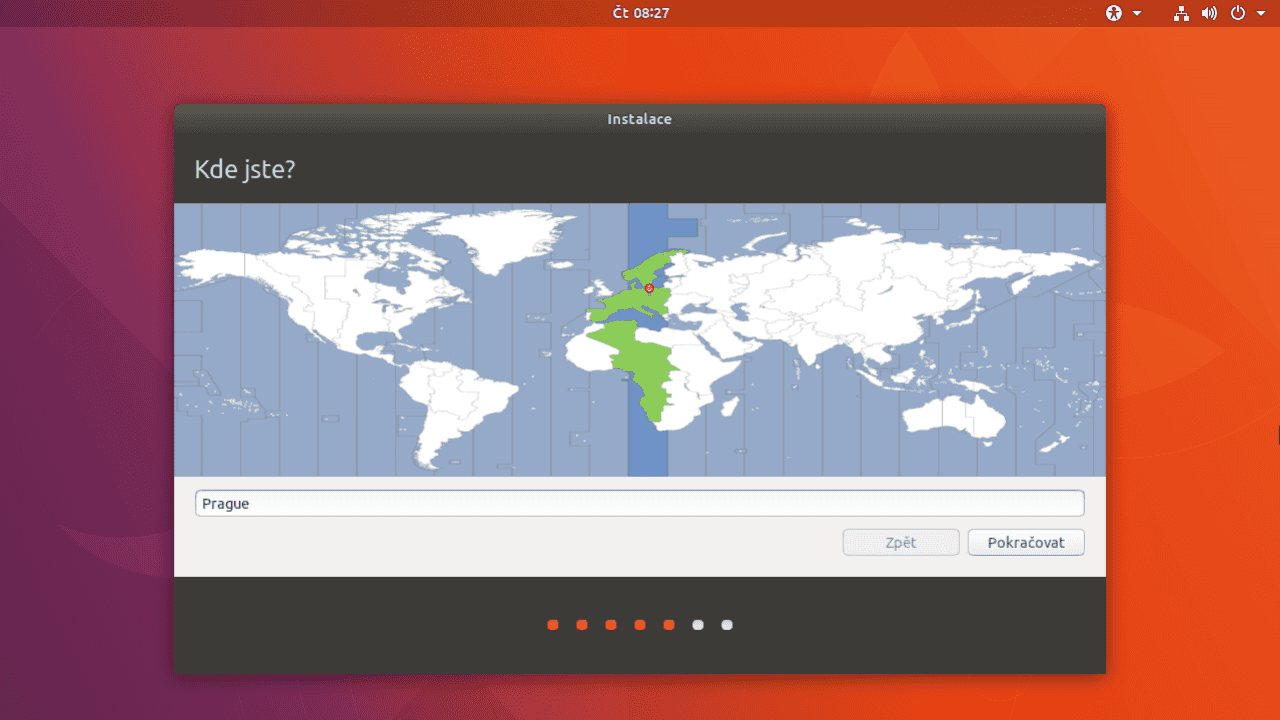Viewport: 1280px width, 720px height.
Task: Open the clock showing Čt 08:27
Action: pos(640,13)
